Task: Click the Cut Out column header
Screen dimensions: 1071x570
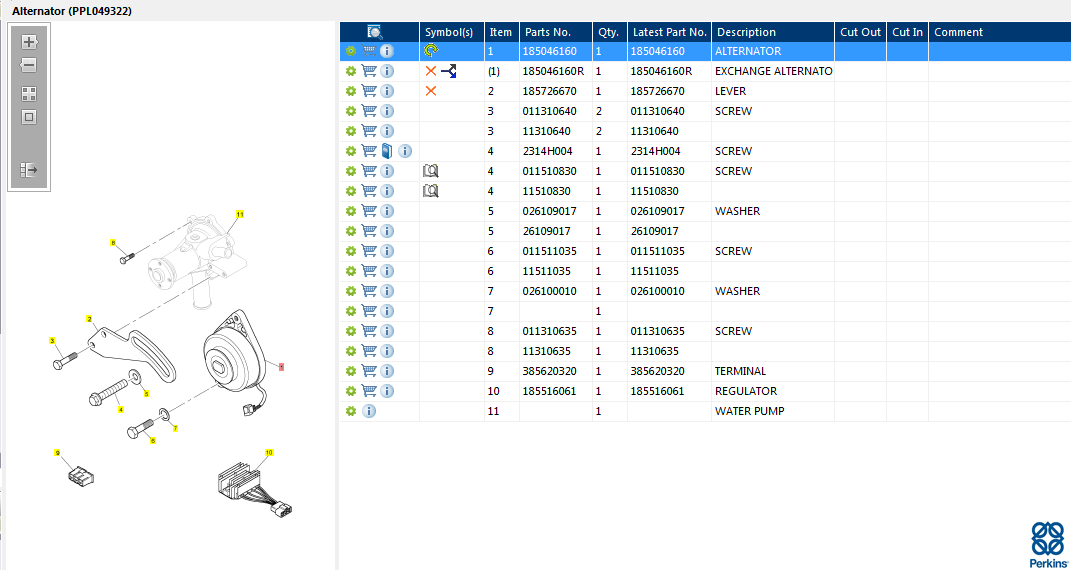Action: pyautogui.click(x=861, y=32)
